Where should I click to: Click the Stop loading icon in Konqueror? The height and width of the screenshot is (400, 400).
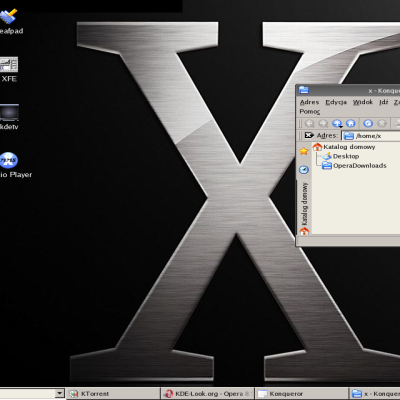[x=382, y=124]
